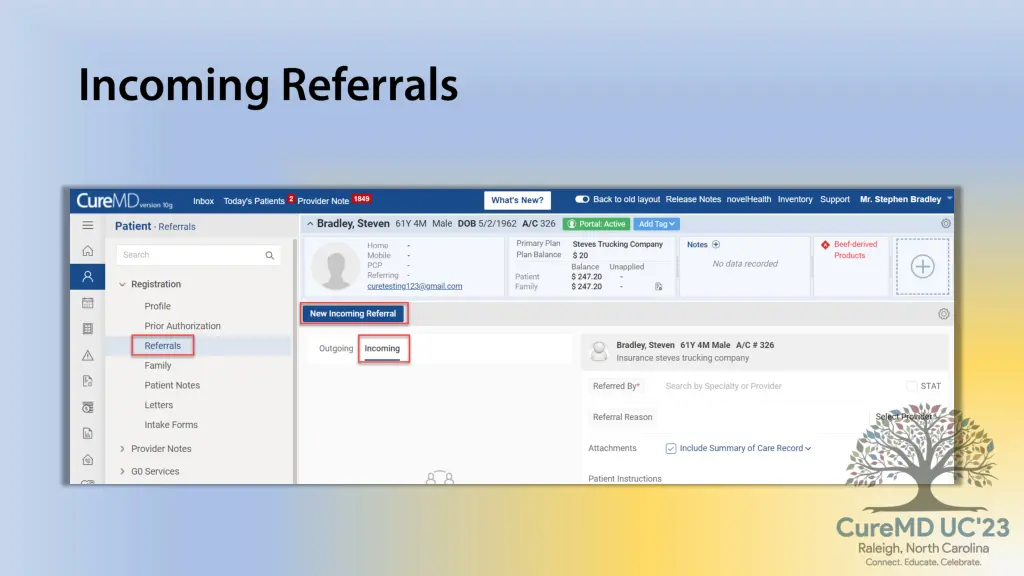Open Prior Authorization in the tree
Viewport: 1024px width, 576px height.
tap(182, 326)
